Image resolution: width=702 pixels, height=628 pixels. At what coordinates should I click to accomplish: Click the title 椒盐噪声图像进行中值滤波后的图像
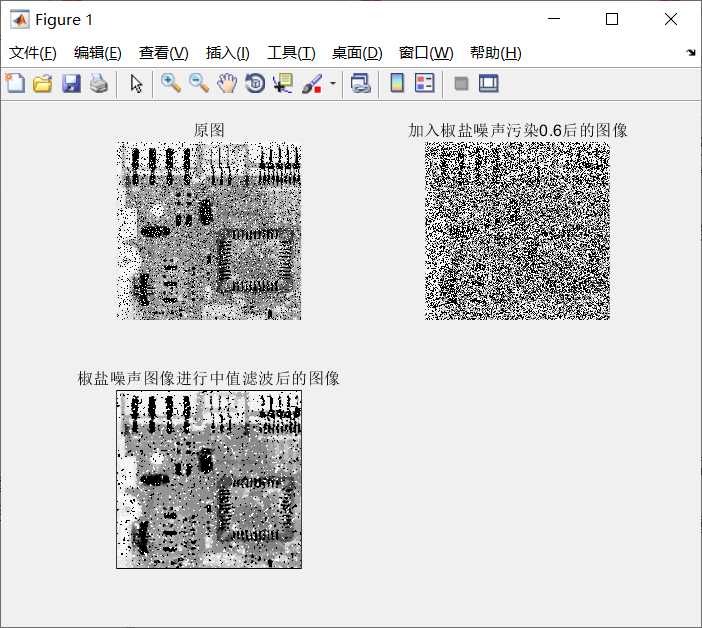click(209, 379)
